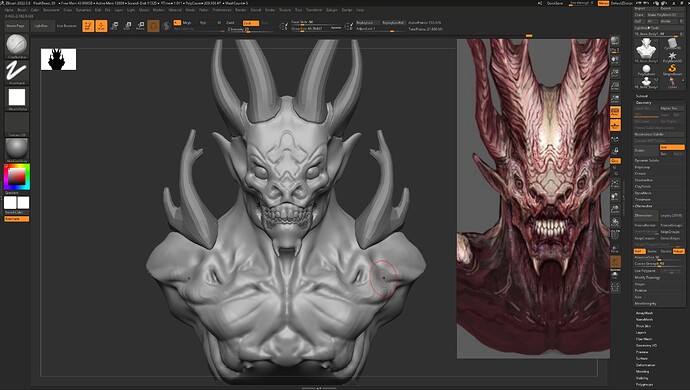Select the SimpleBrush tool
This screenshot has width=690, height=390.
(672, 70)
